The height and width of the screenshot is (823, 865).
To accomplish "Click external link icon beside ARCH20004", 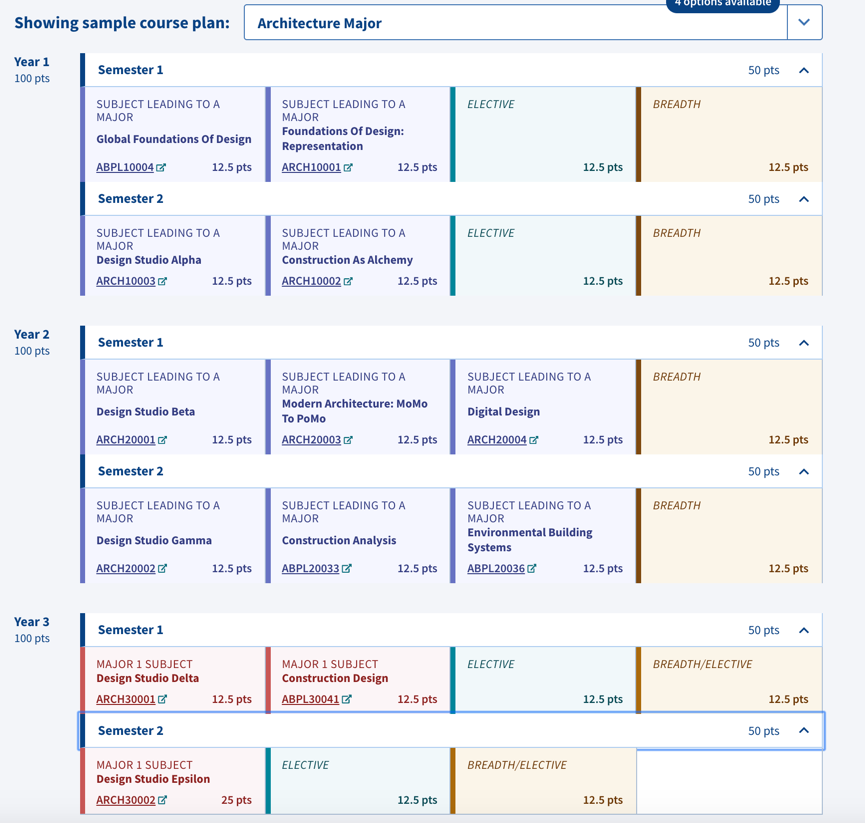I will pos(534,440).
